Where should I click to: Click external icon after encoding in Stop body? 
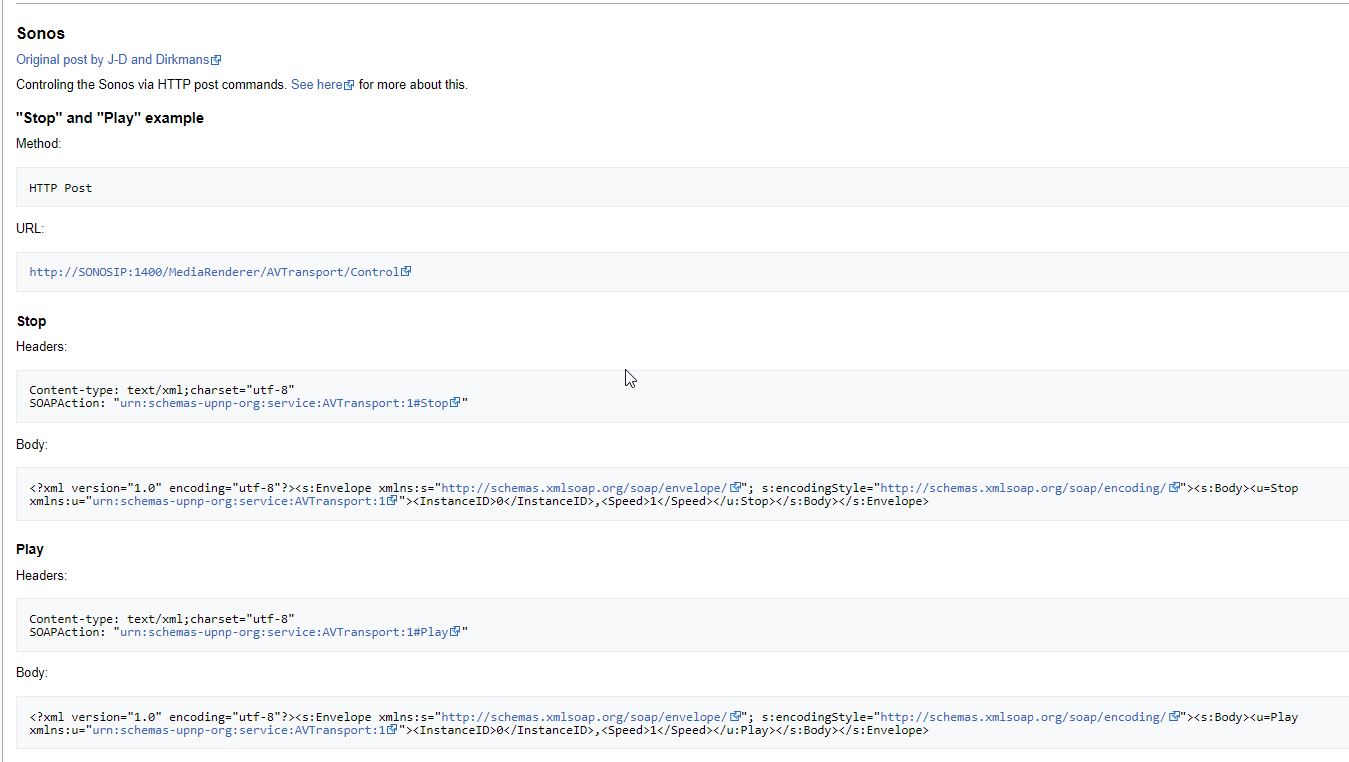[1174, 488]
